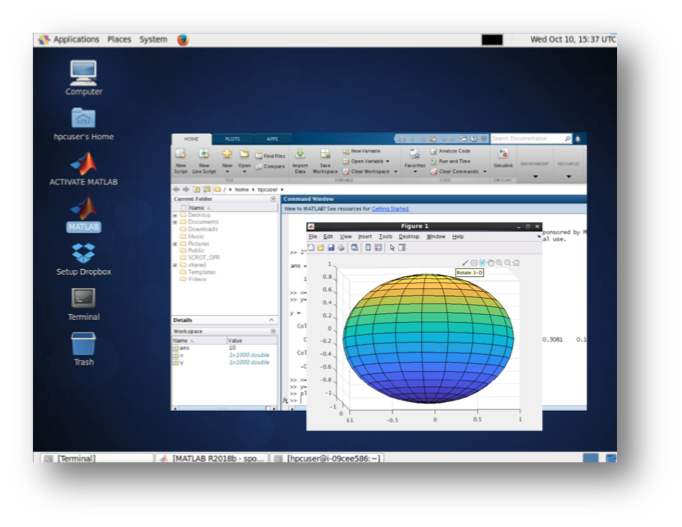Click the Data Tips icon on figure axes

coord(474,263)
